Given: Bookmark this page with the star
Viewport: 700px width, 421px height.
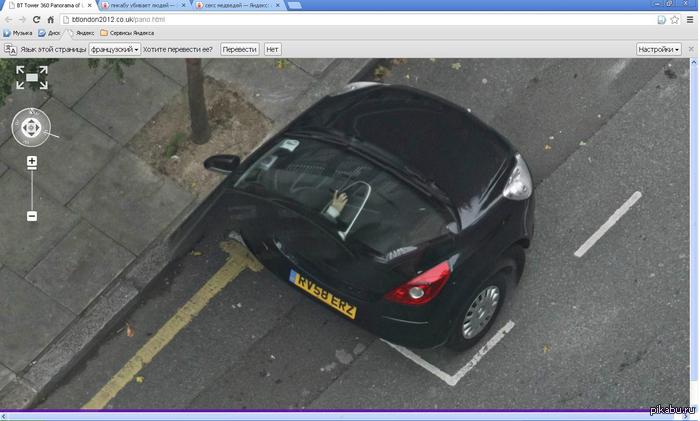Looking at the screenshot, I should click(675, 19).
